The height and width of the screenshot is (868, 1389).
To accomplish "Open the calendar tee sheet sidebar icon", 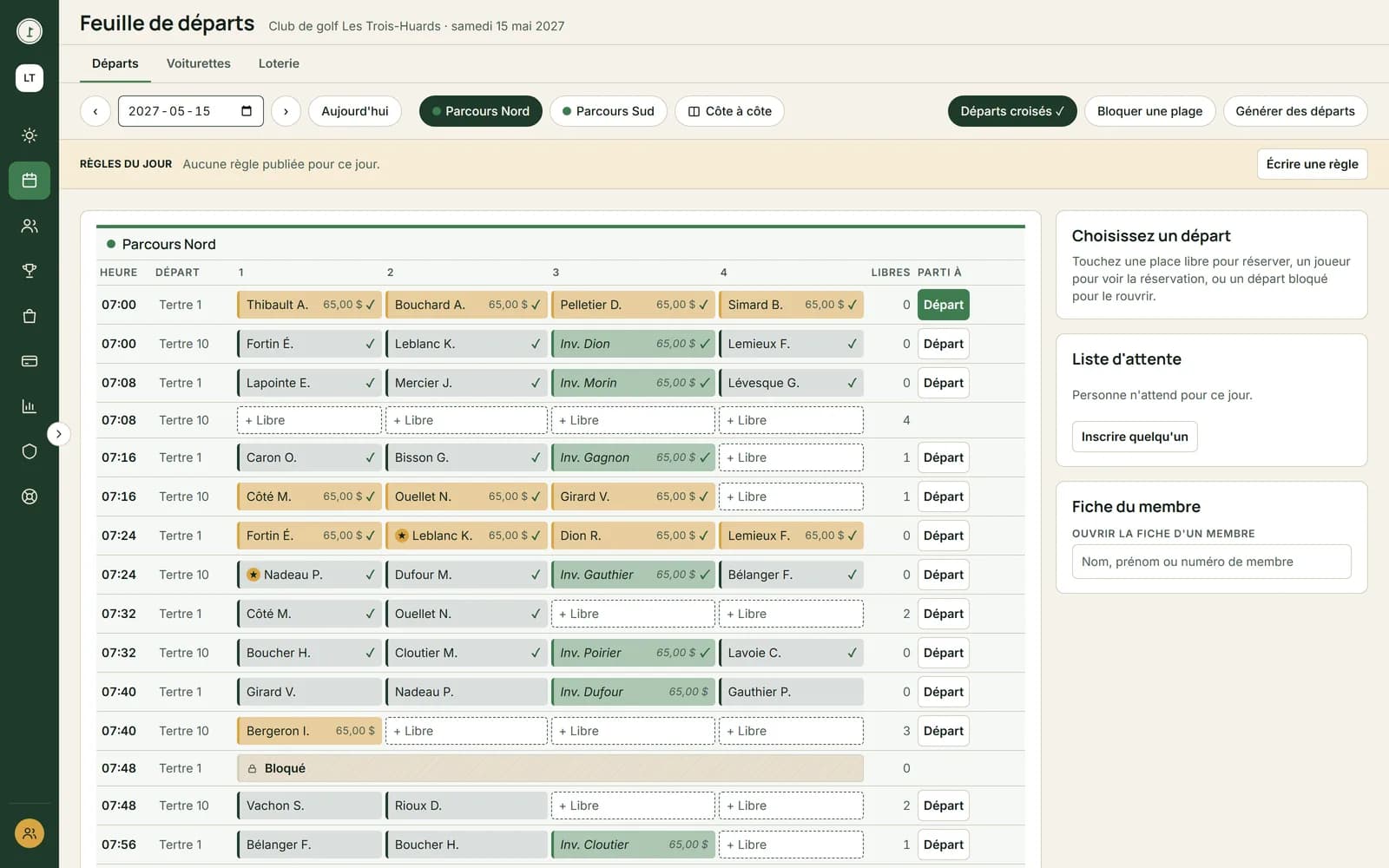I will click(30, 181).
